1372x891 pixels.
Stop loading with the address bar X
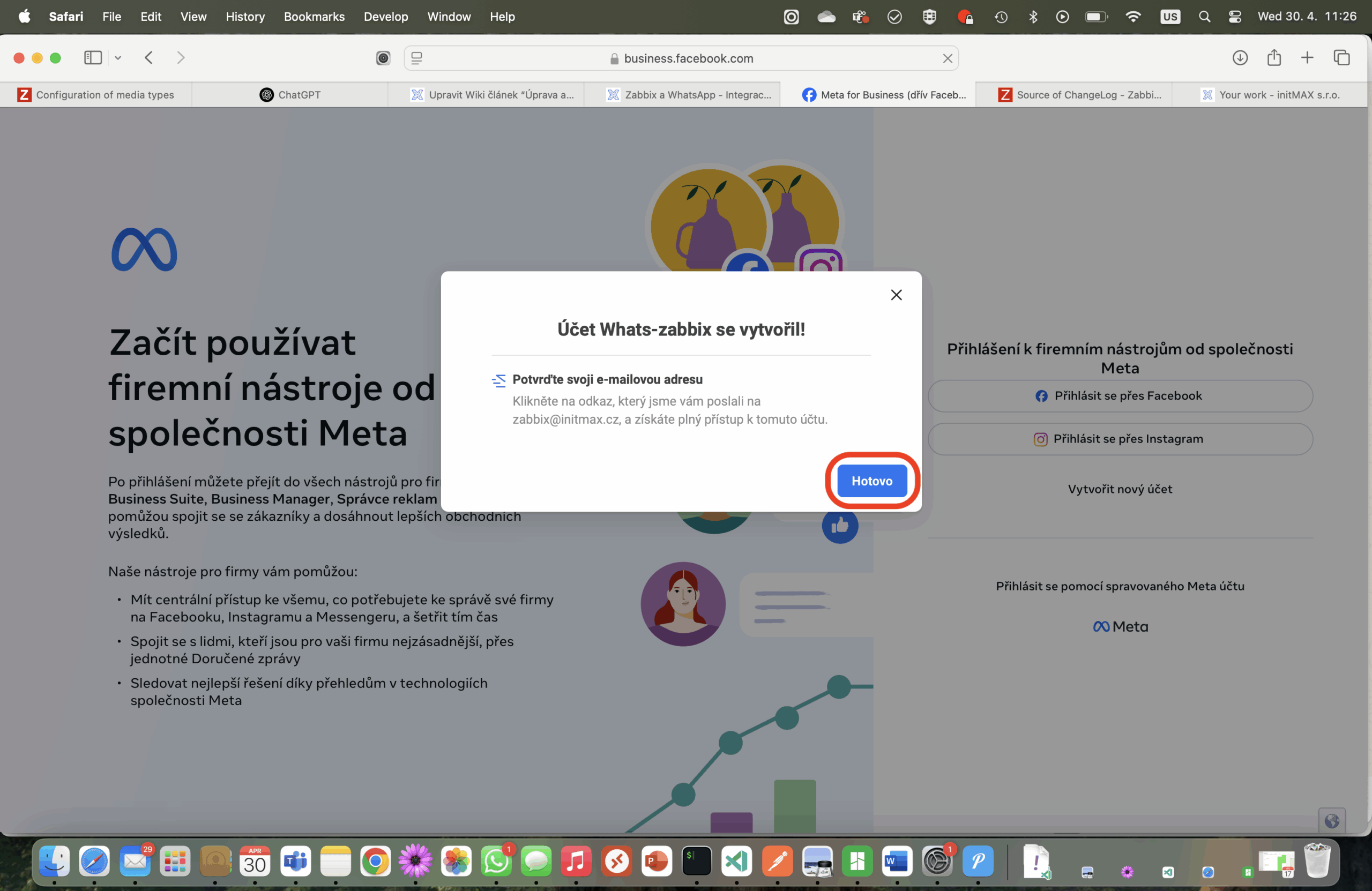click(947, 58)
